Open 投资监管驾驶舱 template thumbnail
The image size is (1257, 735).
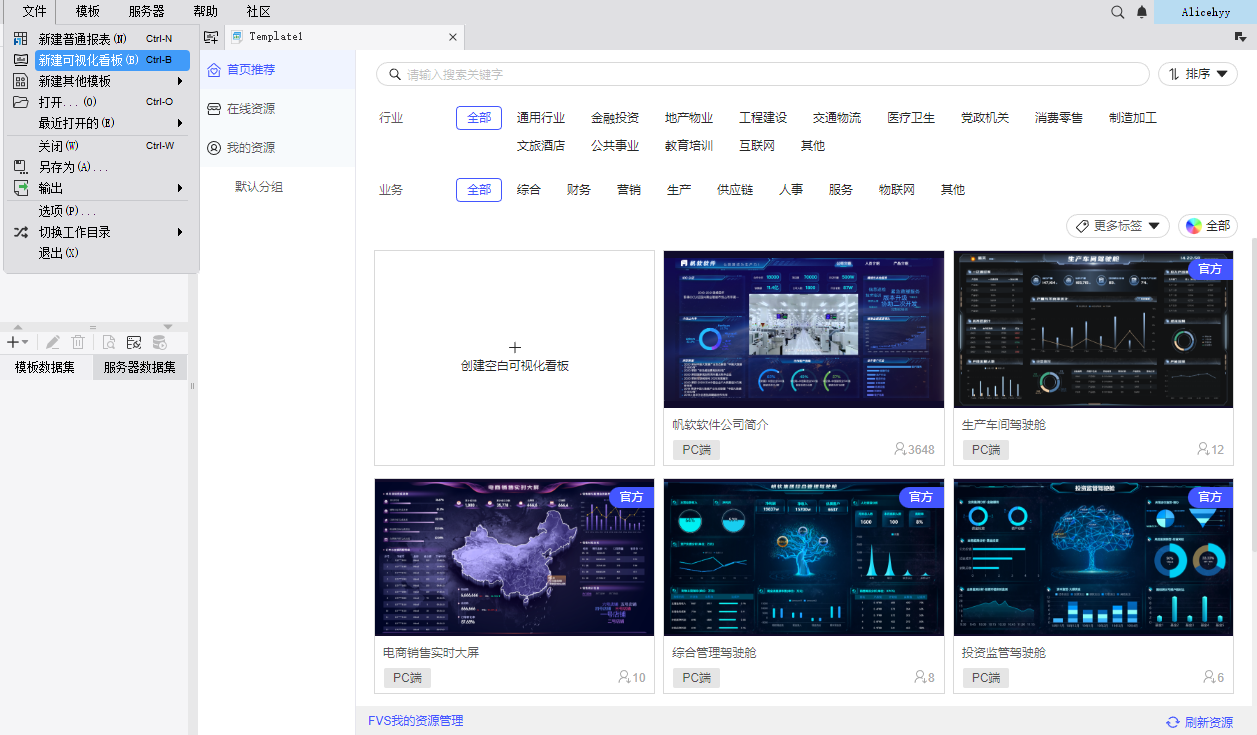[1093, 557]
